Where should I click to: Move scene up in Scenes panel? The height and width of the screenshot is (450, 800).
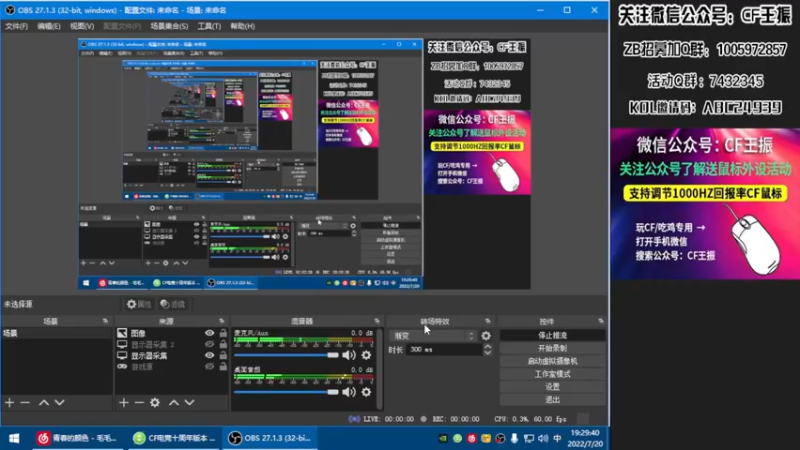[44, 403]
